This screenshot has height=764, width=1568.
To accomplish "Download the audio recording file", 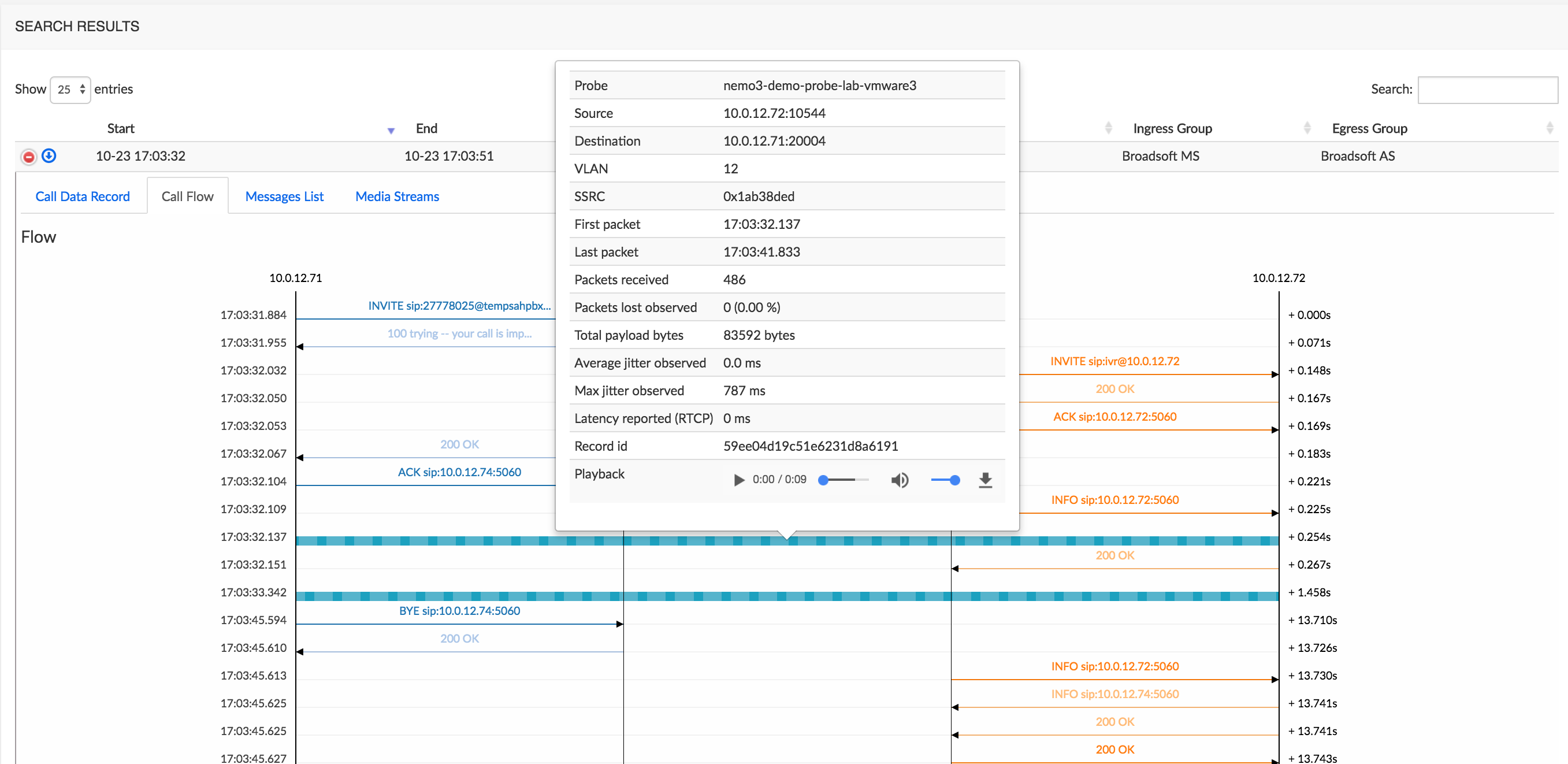I will pyautogui.click(x=986, y=480).
